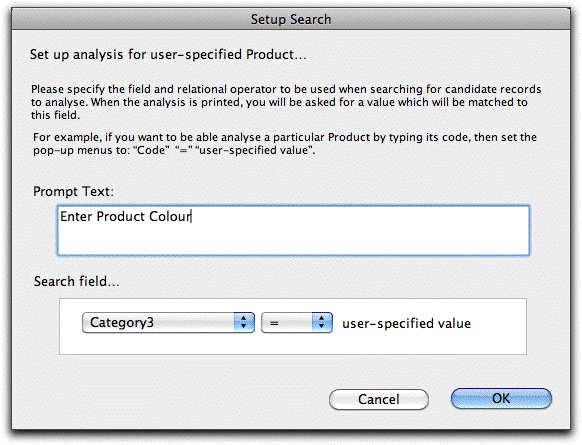
Task: Click the 'Set up analysis' heading
Action: pyautogui.click(x=168, y=55)
